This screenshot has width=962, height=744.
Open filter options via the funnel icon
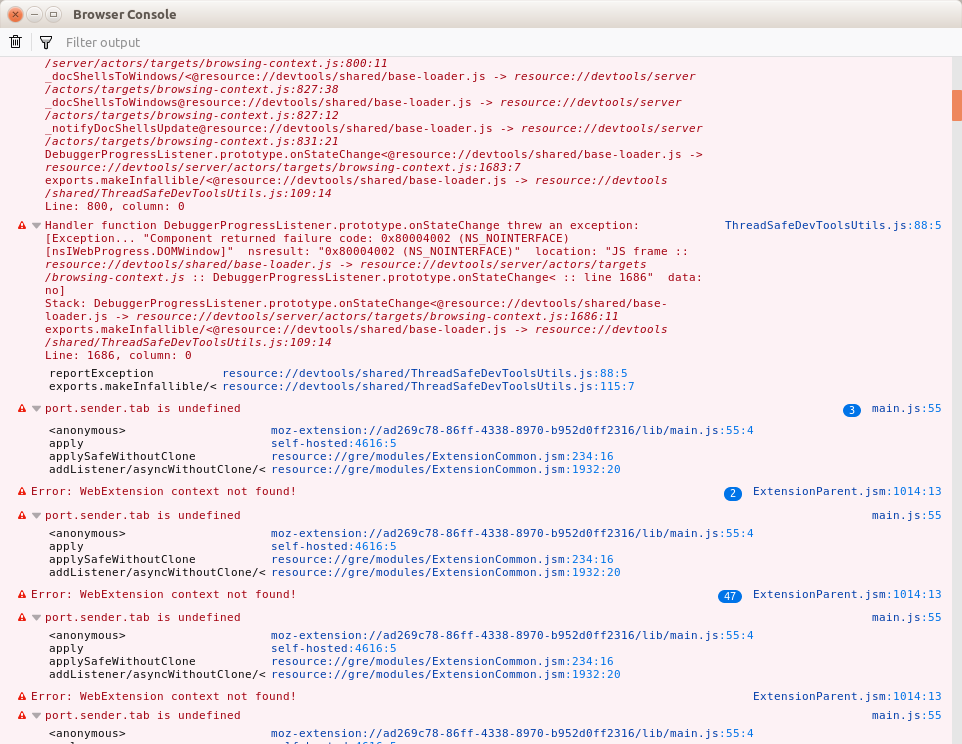click(46, 42)
